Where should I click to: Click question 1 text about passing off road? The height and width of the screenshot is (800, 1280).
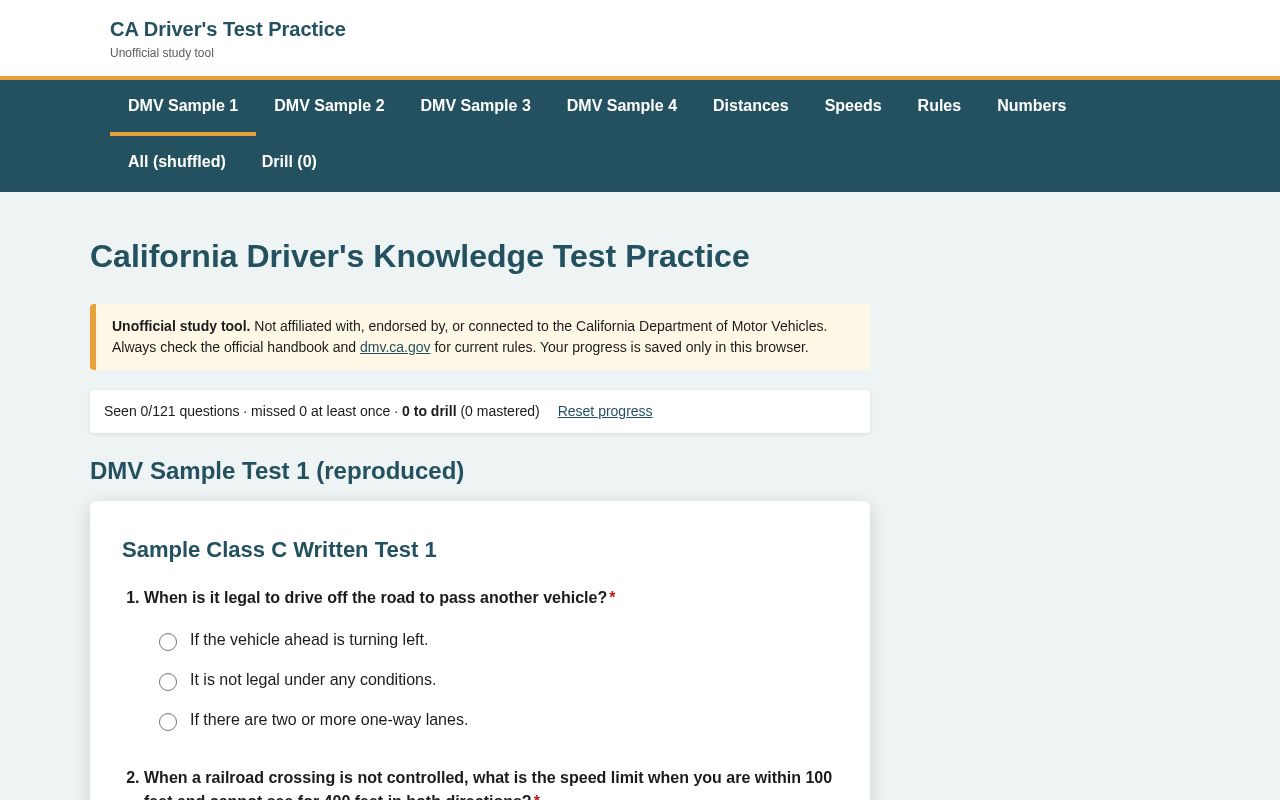(375, 598)
